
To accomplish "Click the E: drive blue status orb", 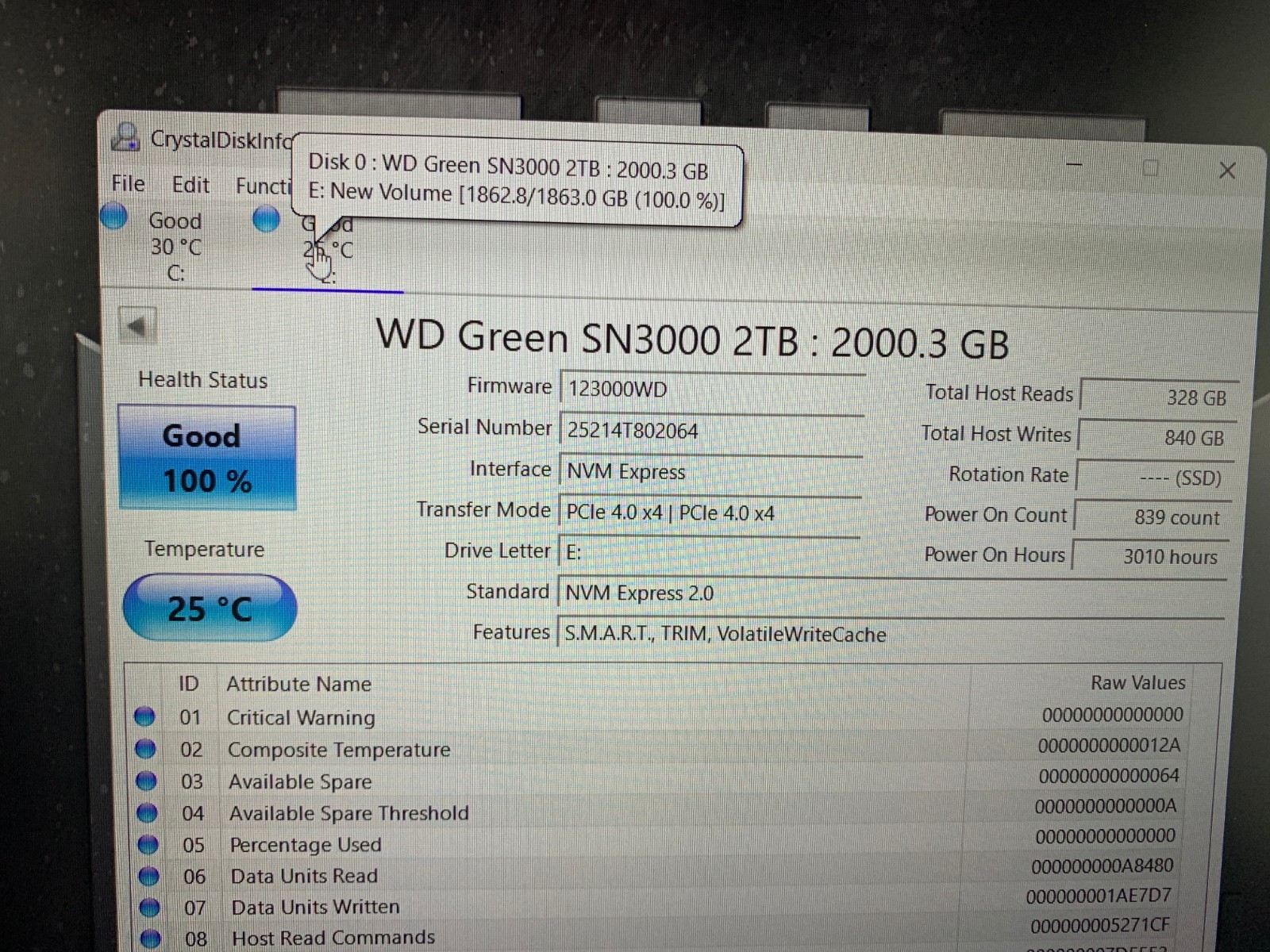I will coord(266,219).
